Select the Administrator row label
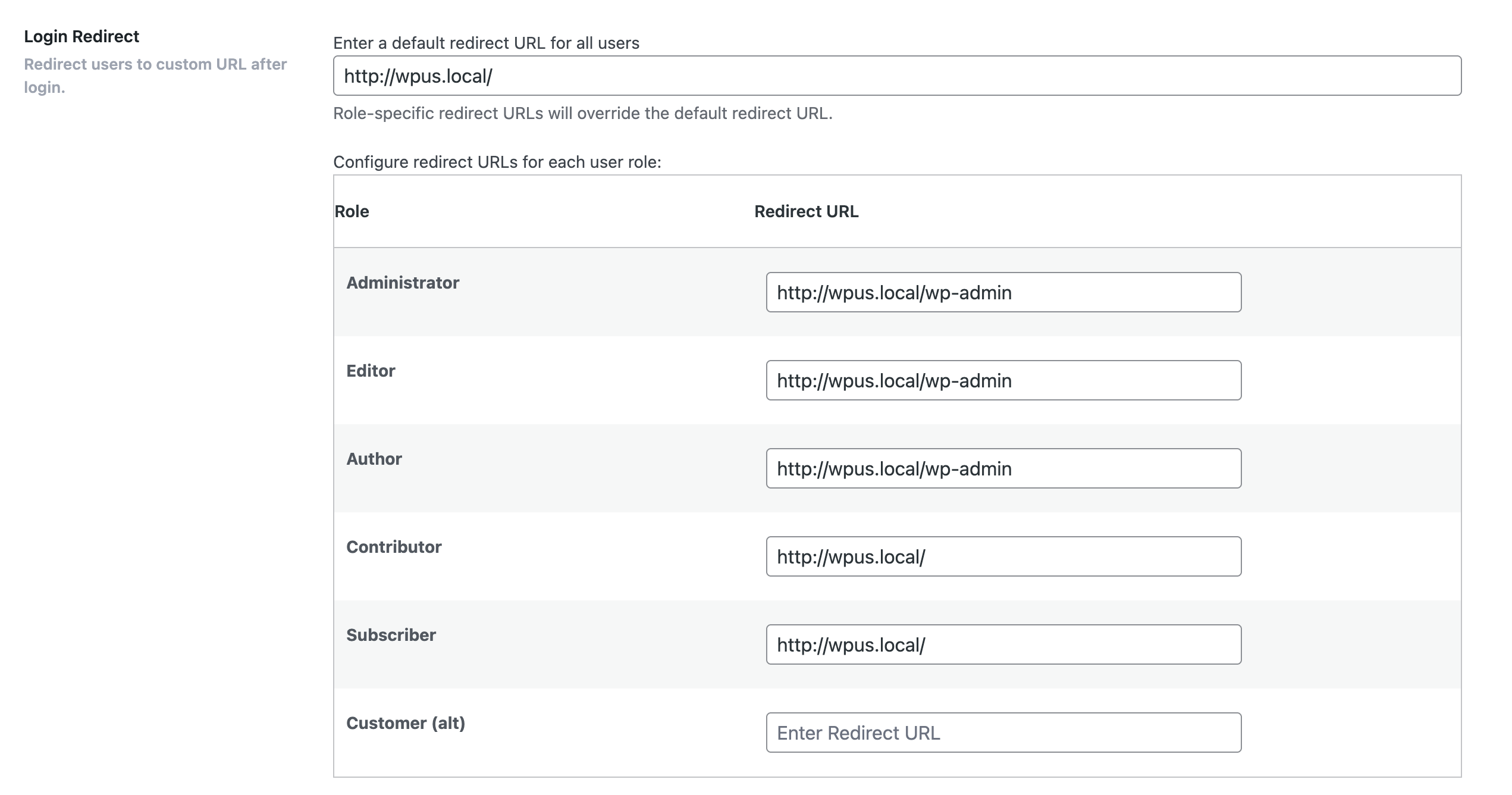Screen dimensions: 1512x795 403,283
